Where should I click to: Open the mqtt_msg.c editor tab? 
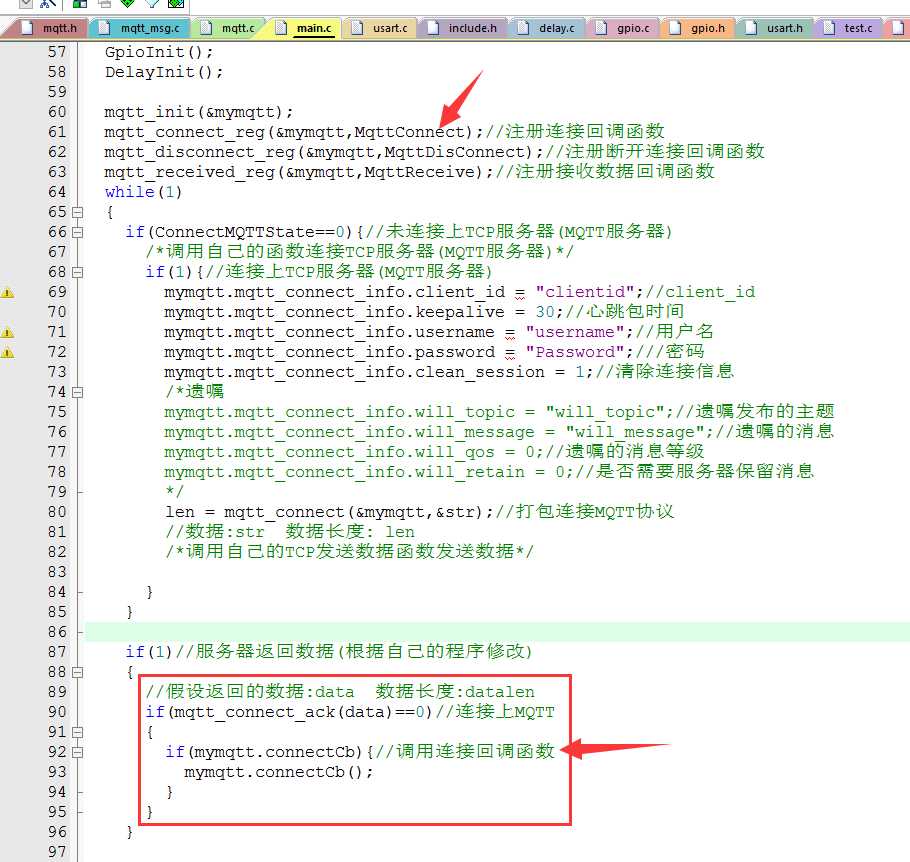[x=141, y=28]
